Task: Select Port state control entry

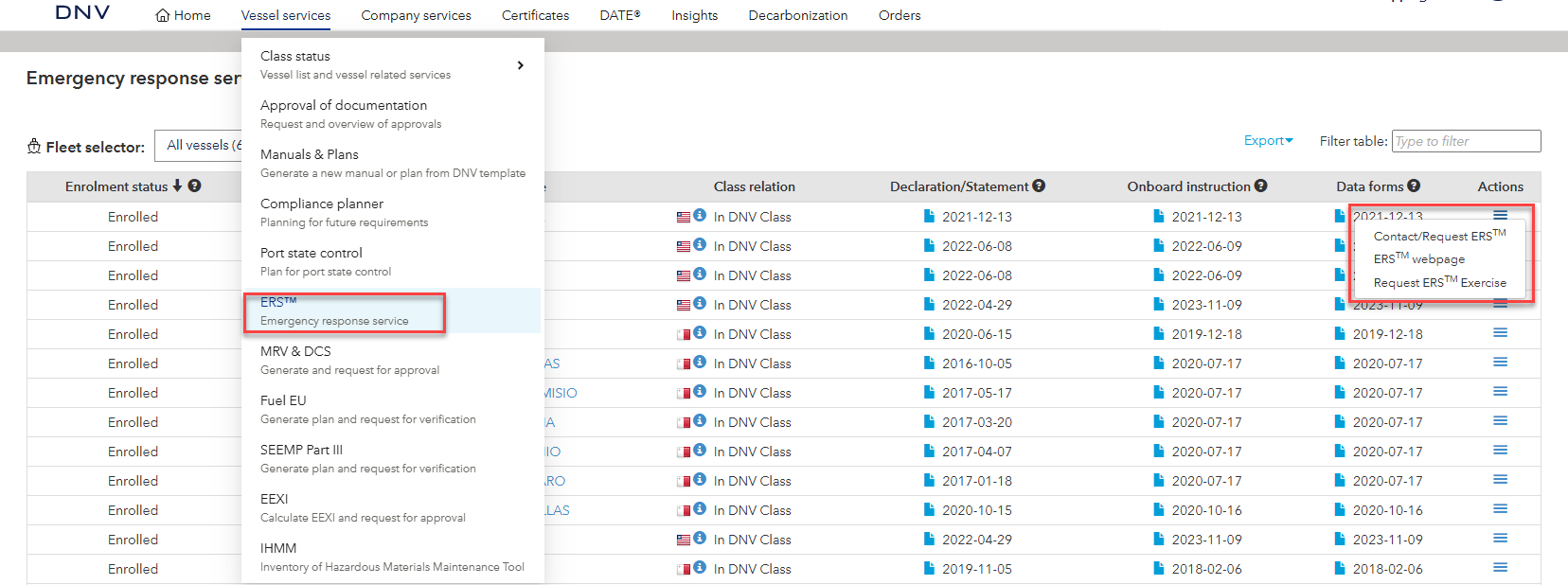Action: point(392,261)
